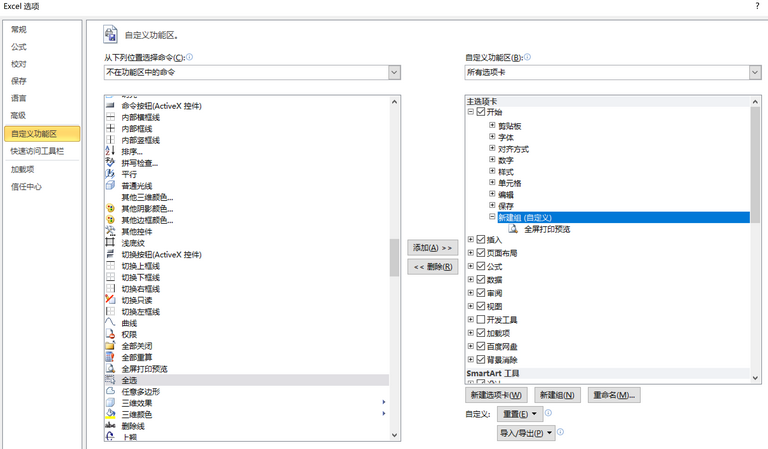Viewport: 768px width, 449px height.
Task: Click the 切换右框线 icon
Action: (110, 288)
